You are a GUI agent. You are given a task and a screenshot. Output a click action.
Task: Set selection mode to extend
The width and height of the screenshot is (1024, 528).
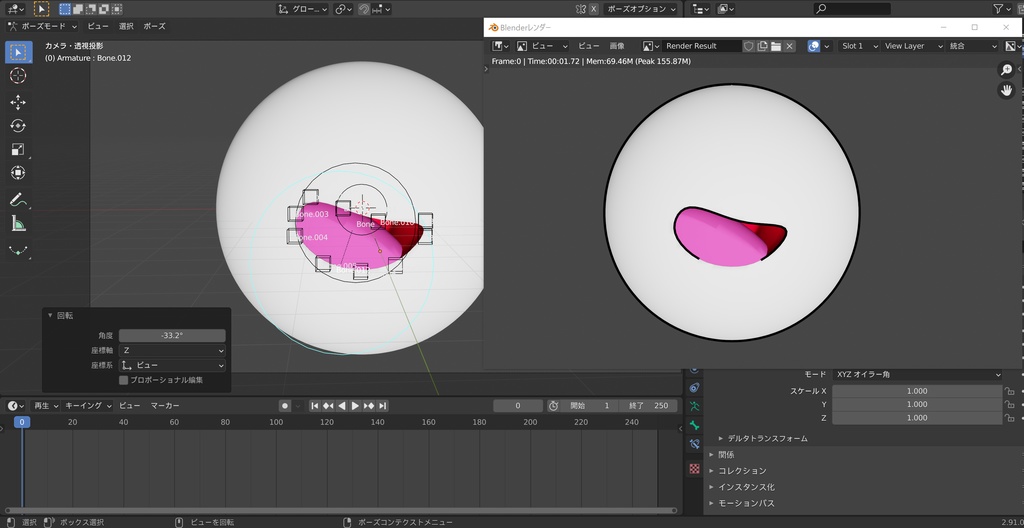(78, 9)
